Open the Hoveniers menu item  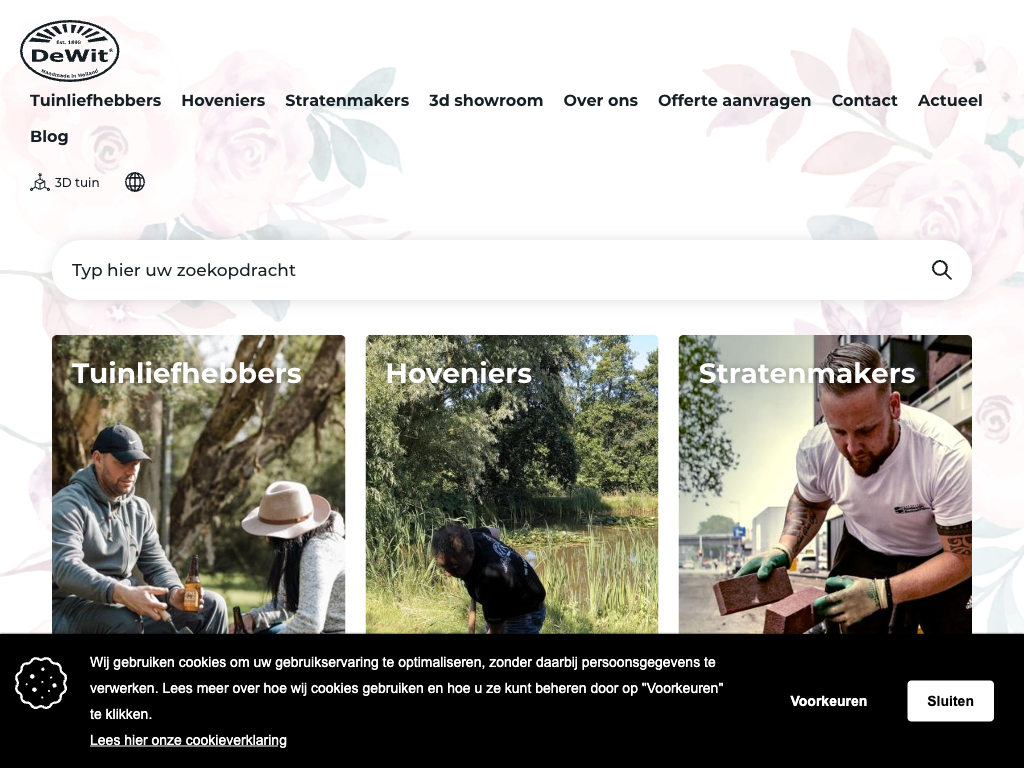click(x=223, y=101)
